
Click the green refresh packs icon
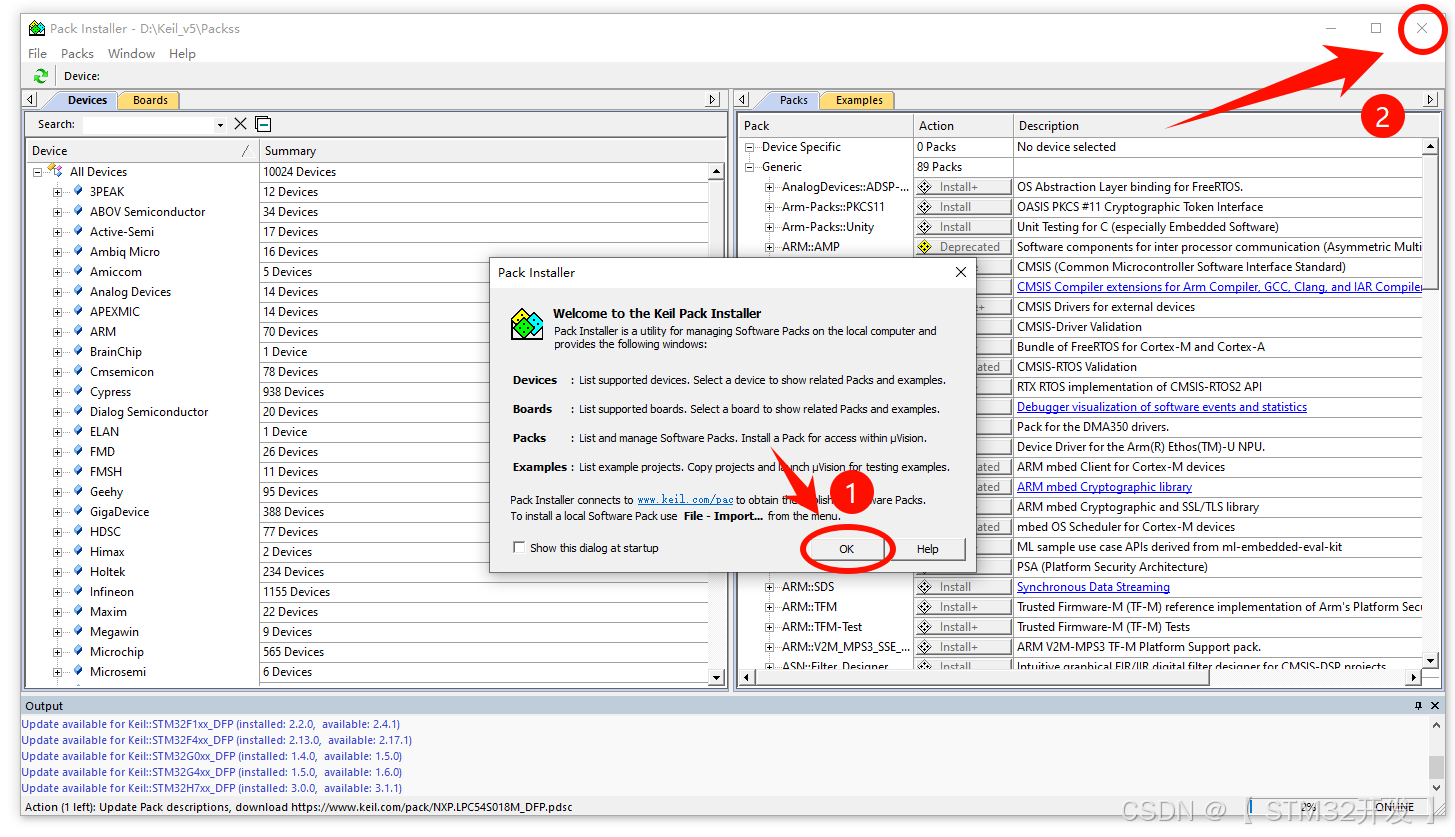pos(40,76)
